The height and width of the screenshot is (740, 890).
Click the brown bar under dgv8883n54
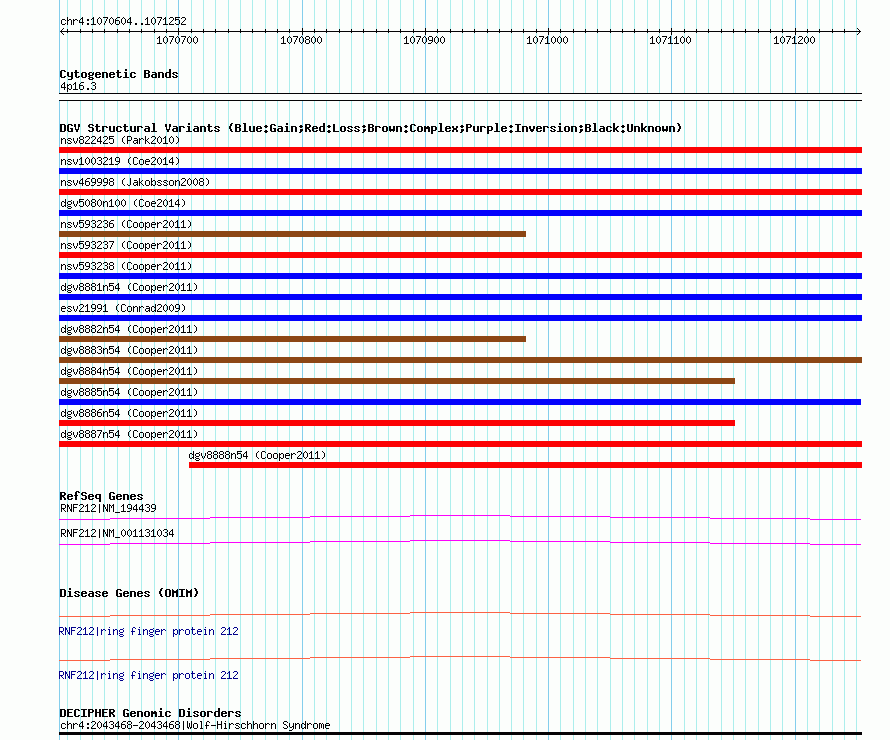pos(460,360)
